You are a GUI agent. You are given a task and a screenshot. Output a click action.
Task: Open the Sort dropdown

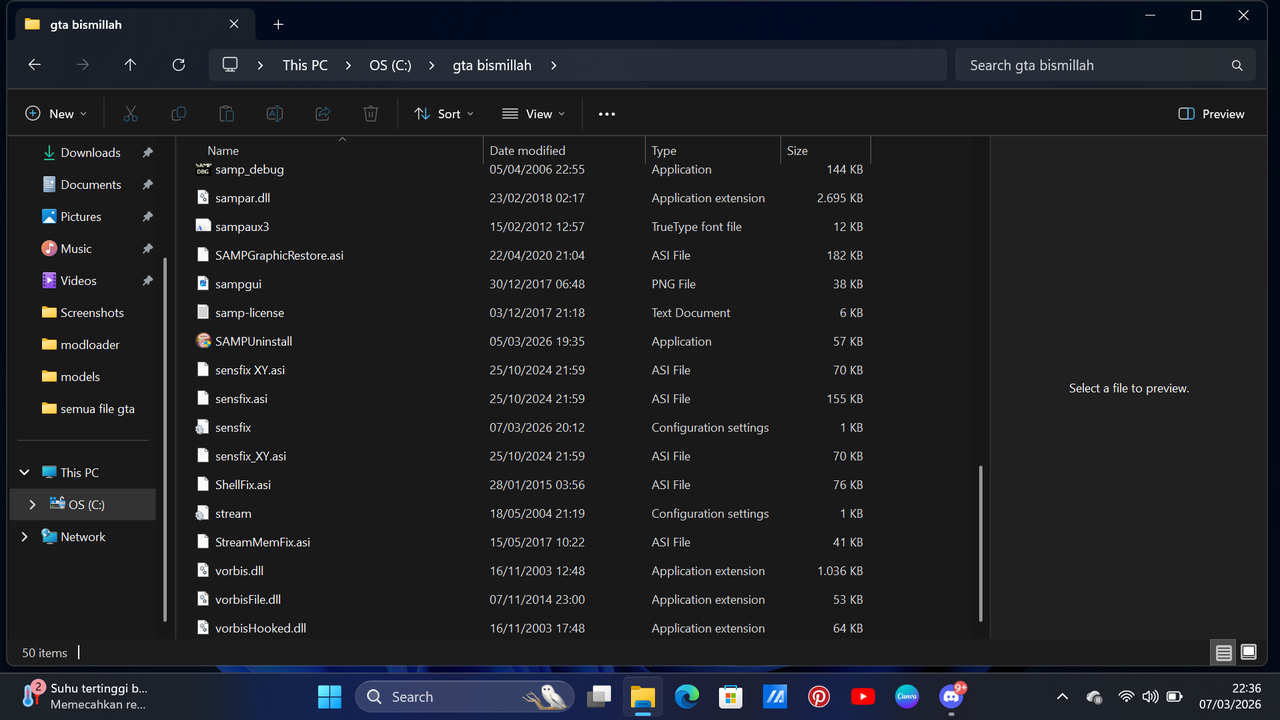(x=444, y=114)
